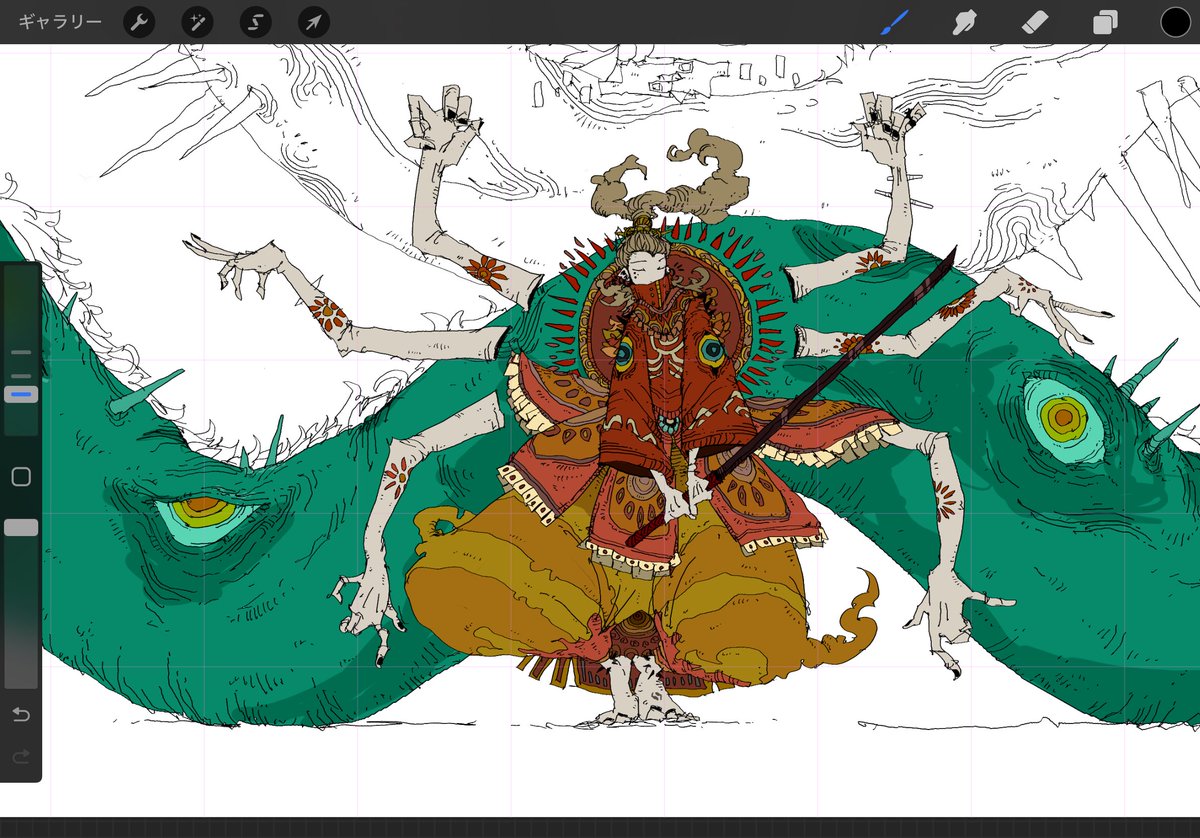
Task: Open the Actions wrench menu
Action: point(139,22)
